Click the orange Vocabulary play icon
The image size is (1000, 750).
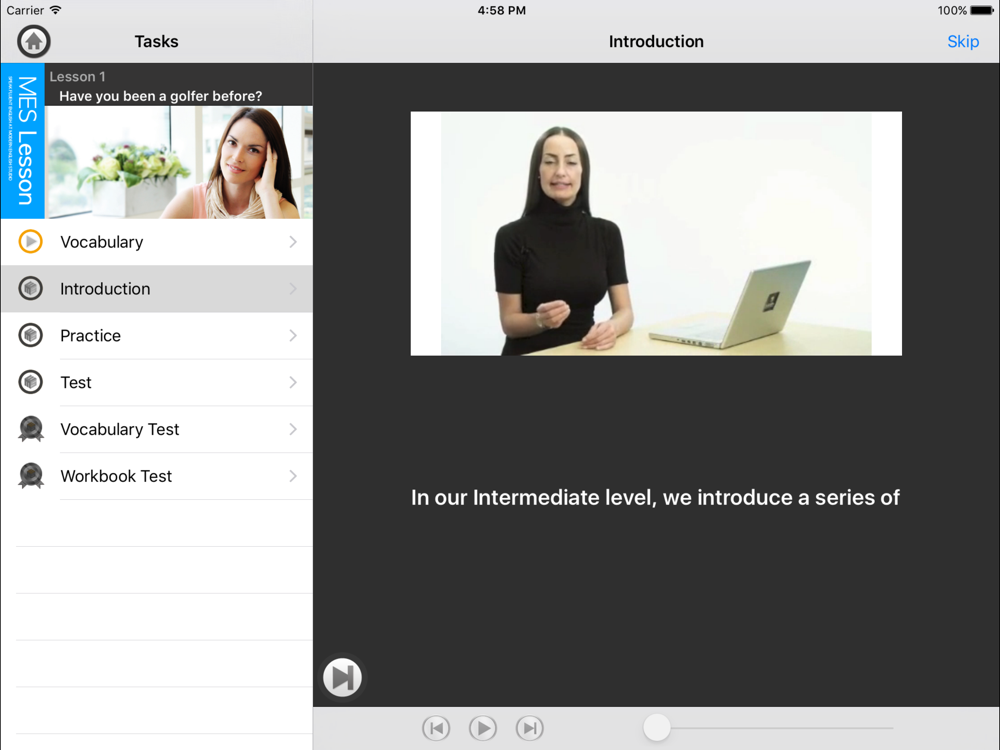(31, 242)
